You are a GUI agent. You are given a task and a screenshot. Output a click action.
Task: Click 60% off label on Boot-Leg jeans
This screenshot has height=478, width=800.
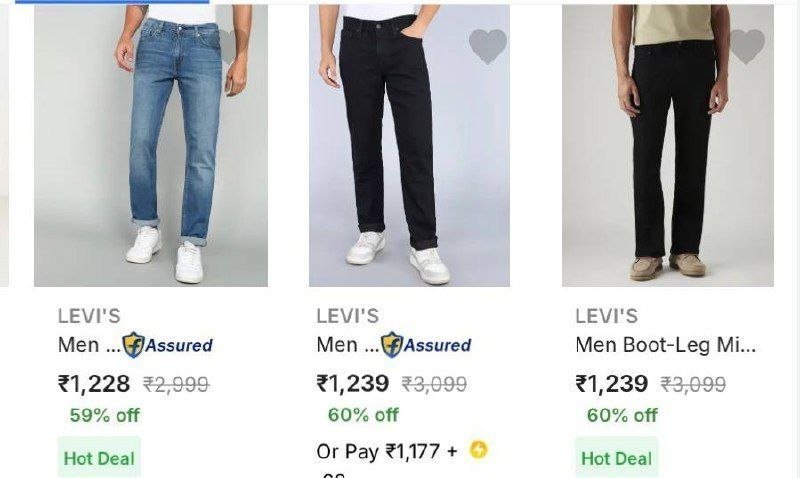(x=622, y=414)
